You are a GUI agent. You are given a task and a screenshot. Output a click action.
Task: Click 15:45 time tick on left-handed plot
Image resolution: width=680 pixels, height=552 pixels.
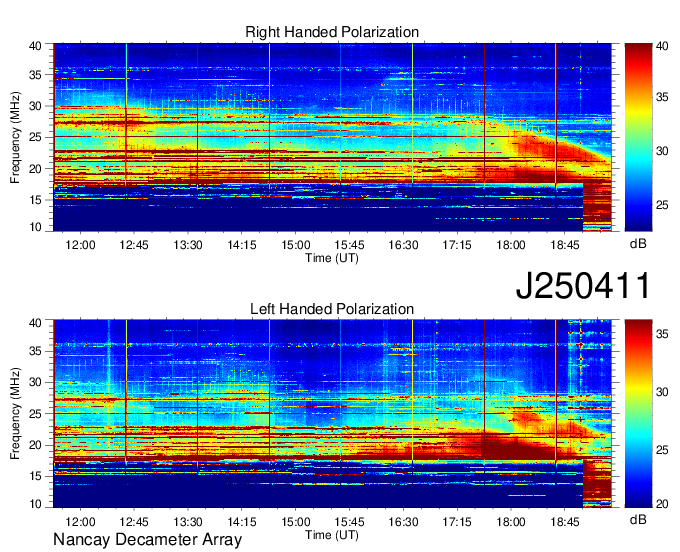click(x=350, y=522)
